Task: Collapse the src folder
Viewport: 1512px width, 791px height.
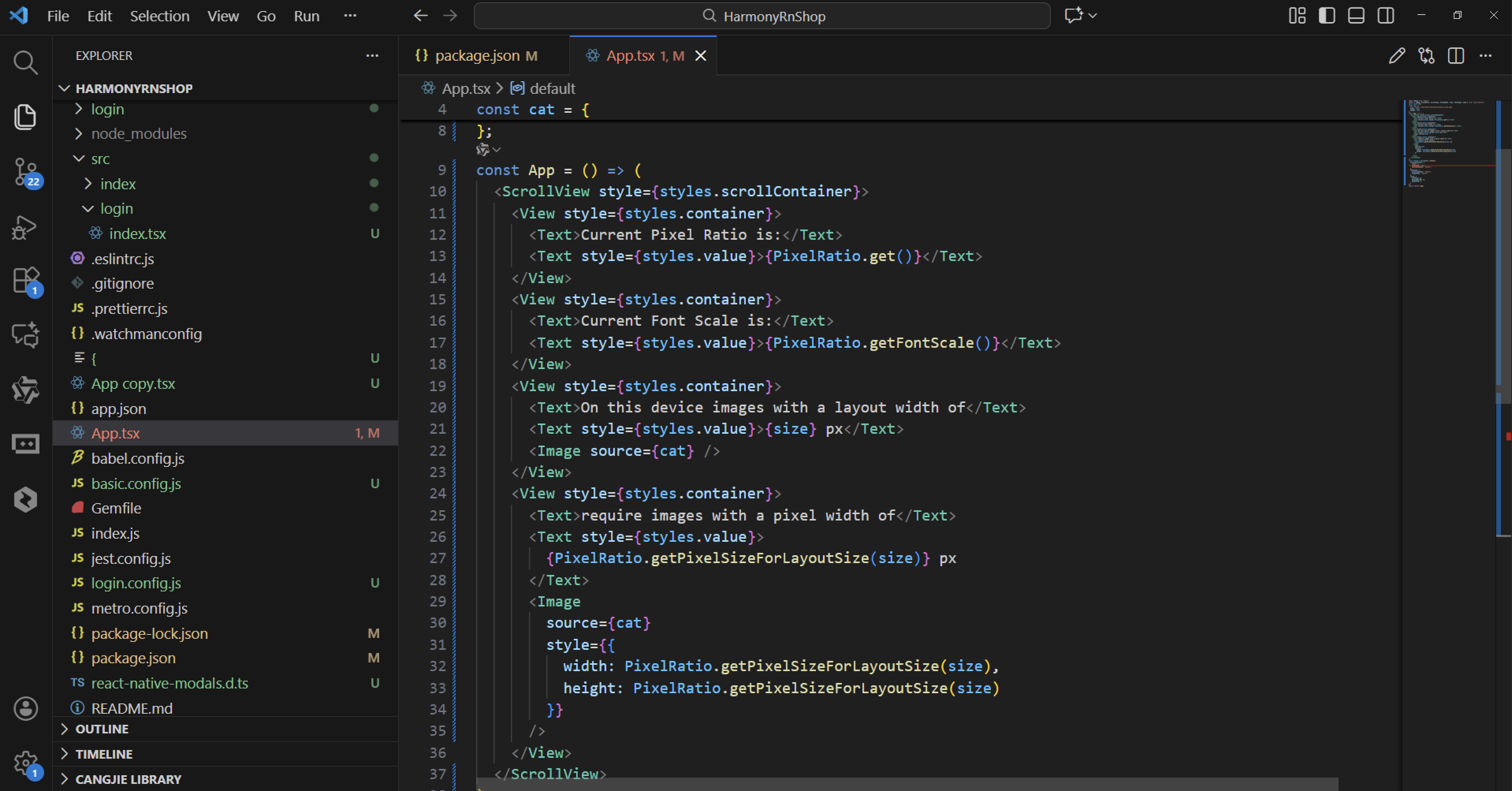Action: pyautogui.click(x=101, y=159)
